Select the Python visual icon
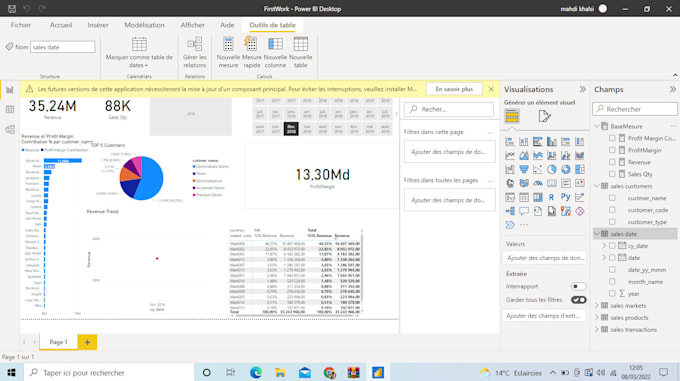Viewport: 680px width, 381px height. (566, 197)
